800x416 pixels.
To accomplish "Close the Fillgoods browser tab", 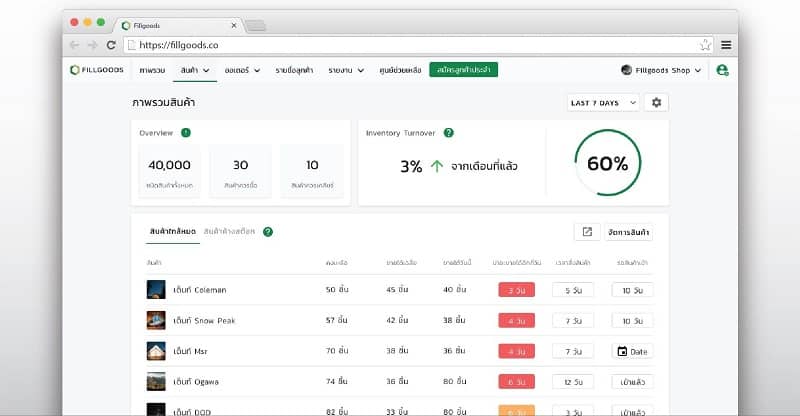I will click(234, 26).
